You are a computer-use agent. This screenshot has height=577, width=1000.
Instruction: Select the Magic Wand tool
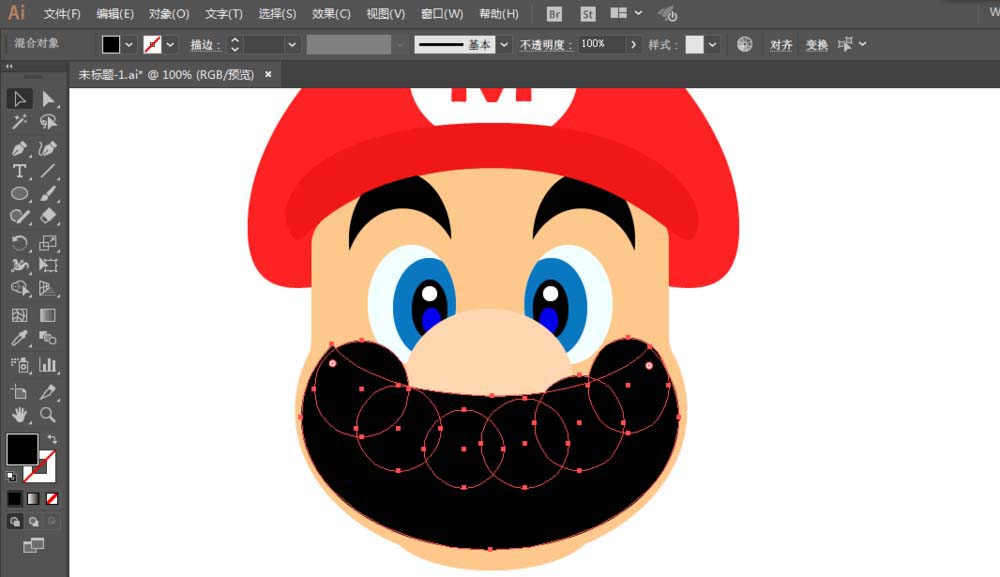click(19, 122)
